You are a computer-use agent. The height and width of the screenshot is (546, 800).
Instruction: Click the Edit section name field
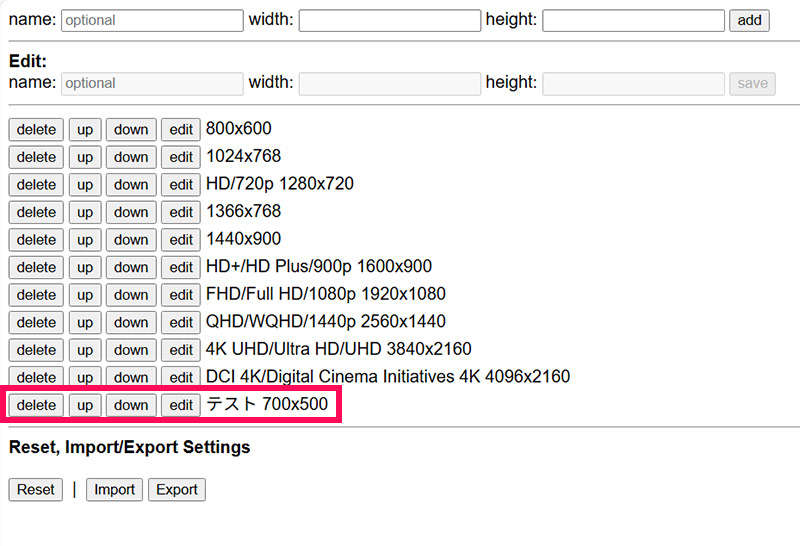(152, 84)
